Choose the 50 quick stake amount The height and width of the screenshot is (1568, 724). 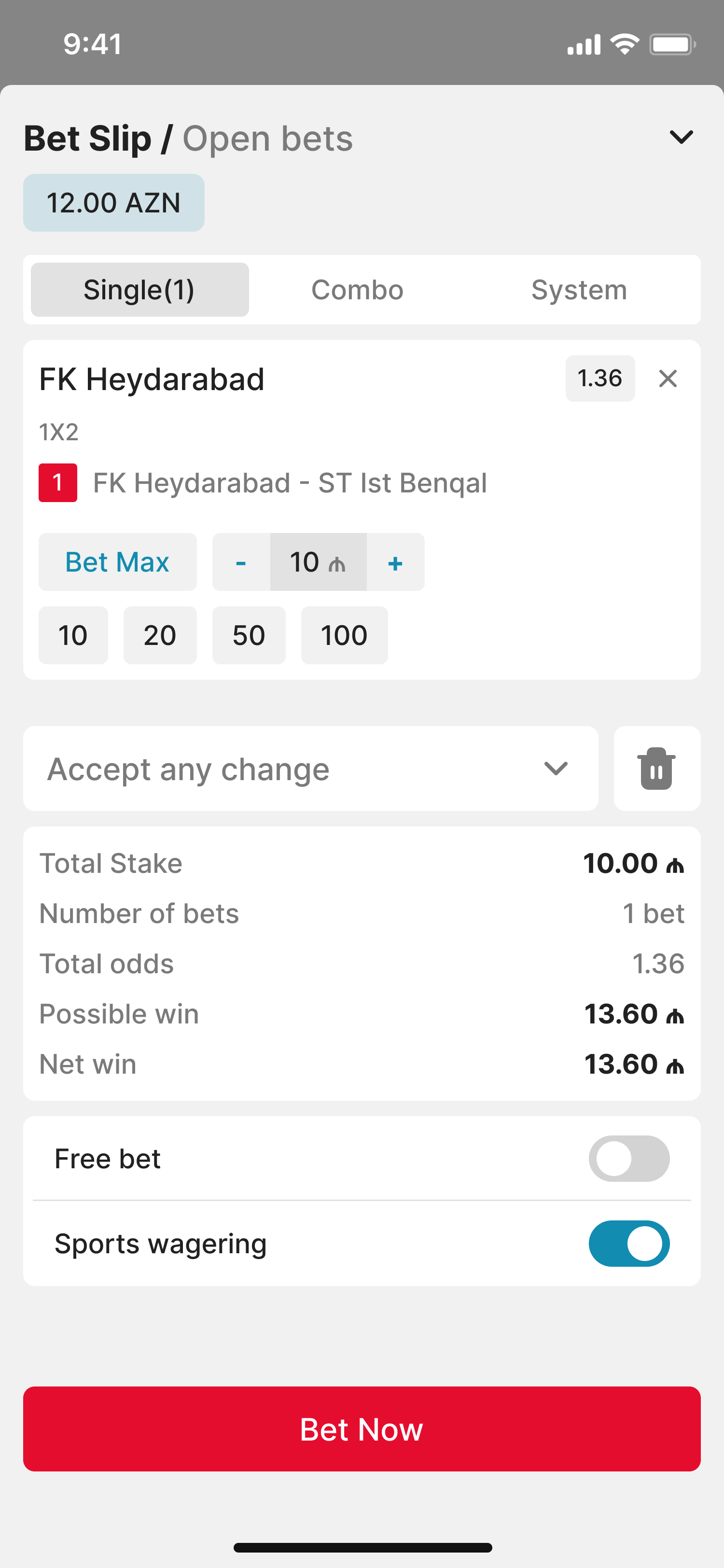(x=249, y=635)
